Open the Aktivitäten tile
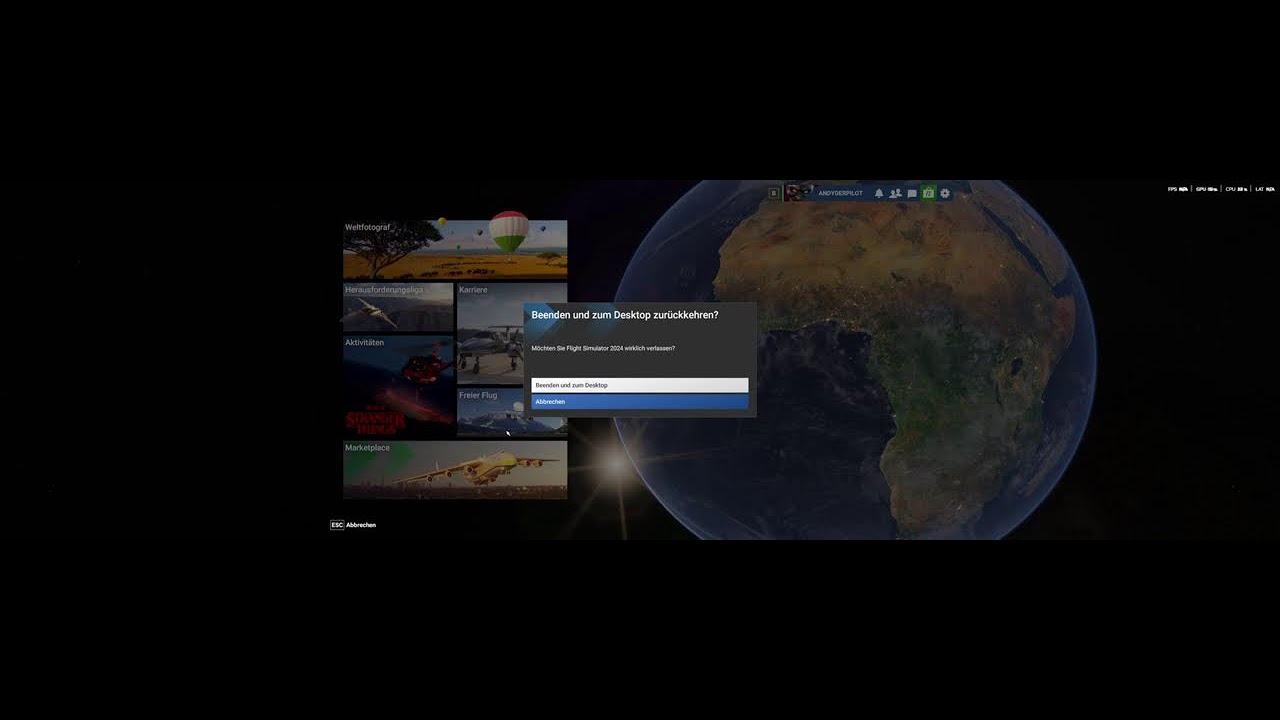The image size is (1280, 720). [x=398, y=386]
